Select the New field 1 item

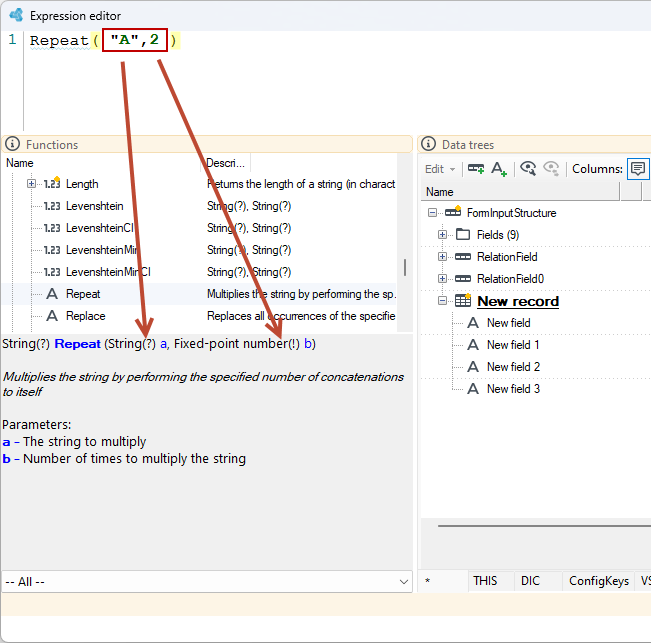[513, 345]
